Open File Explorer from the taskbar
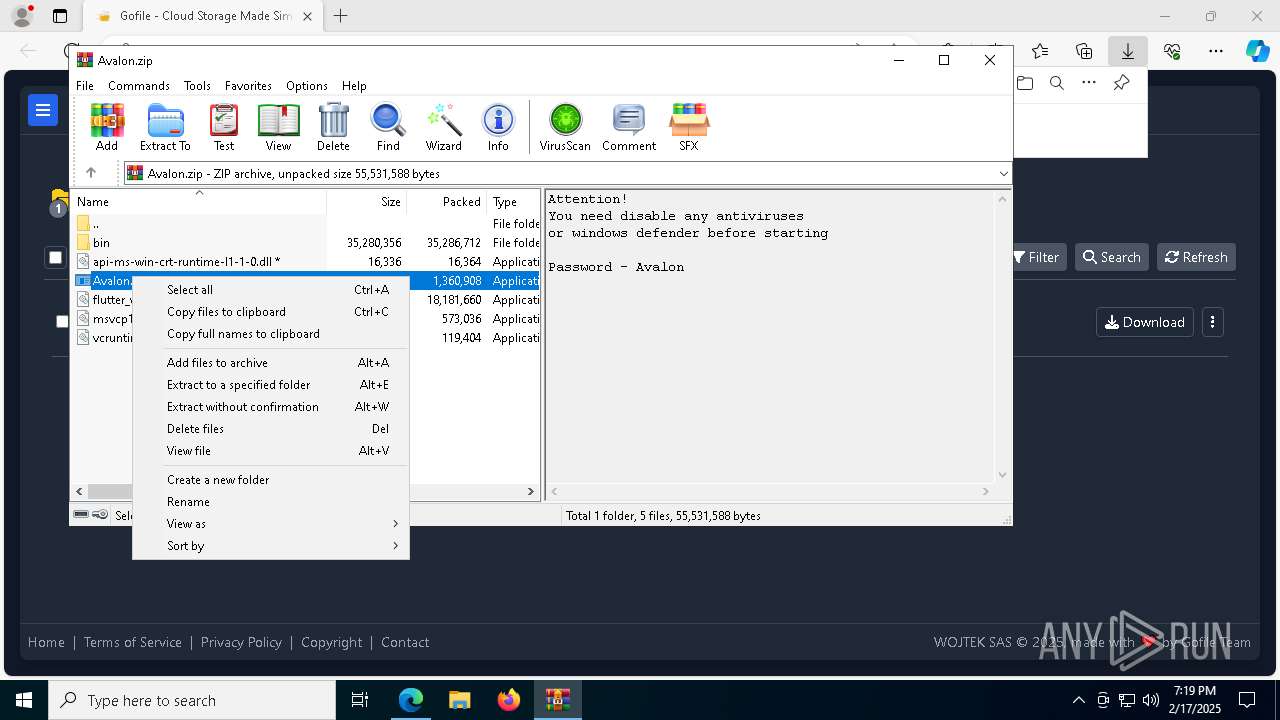The width and height of the screenshot is (1280, 720). (460, 700)
